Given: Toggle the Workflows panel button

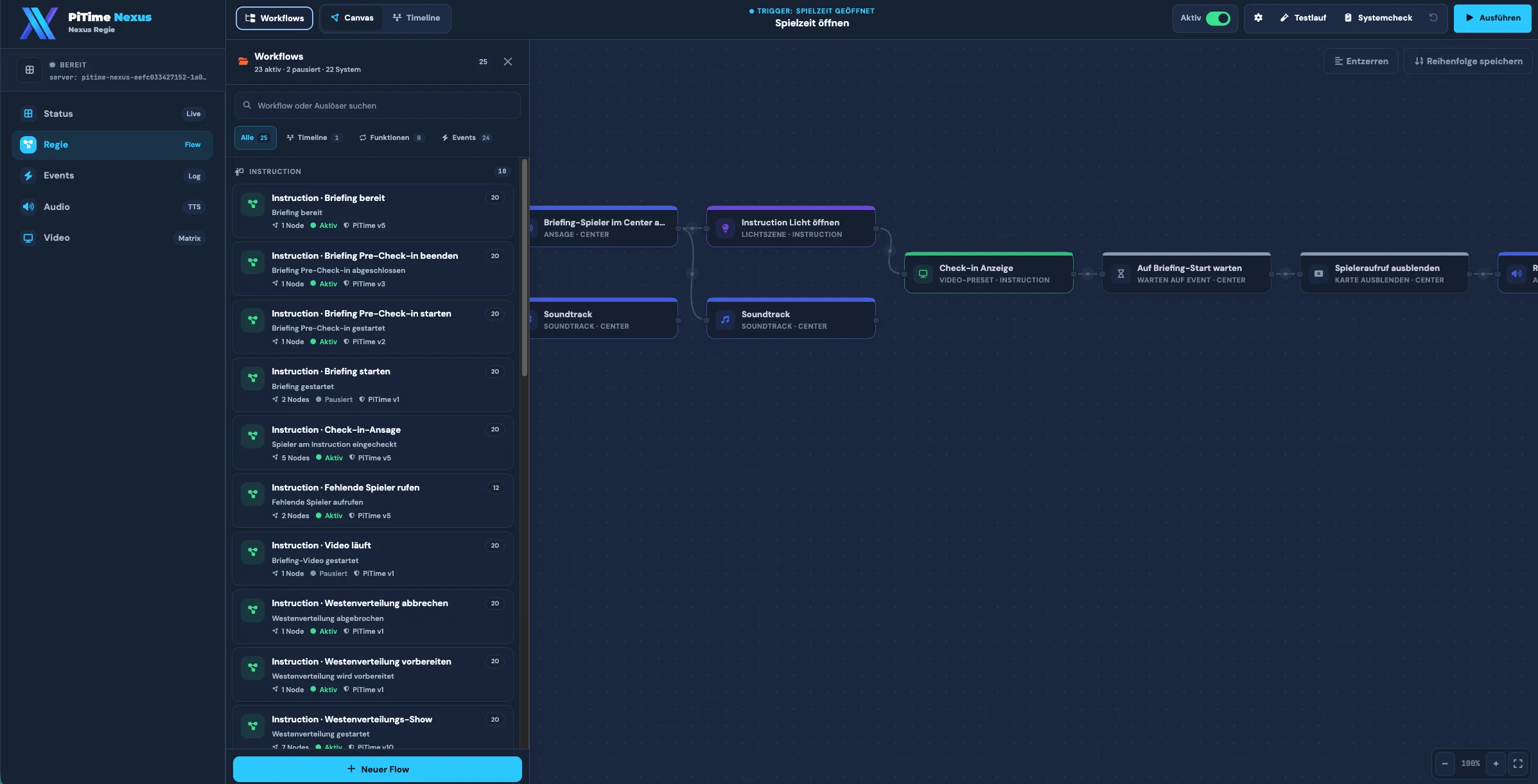Looking at the screenshot, I should click(x=274, y=18).
